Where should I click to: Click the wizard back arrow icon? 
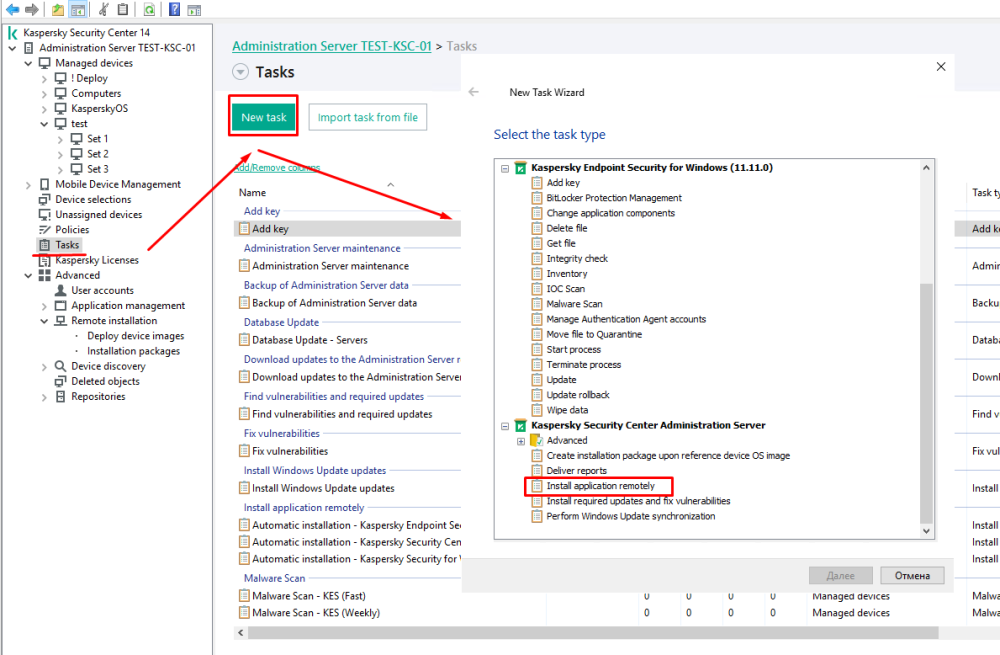(x=474, y=92)
